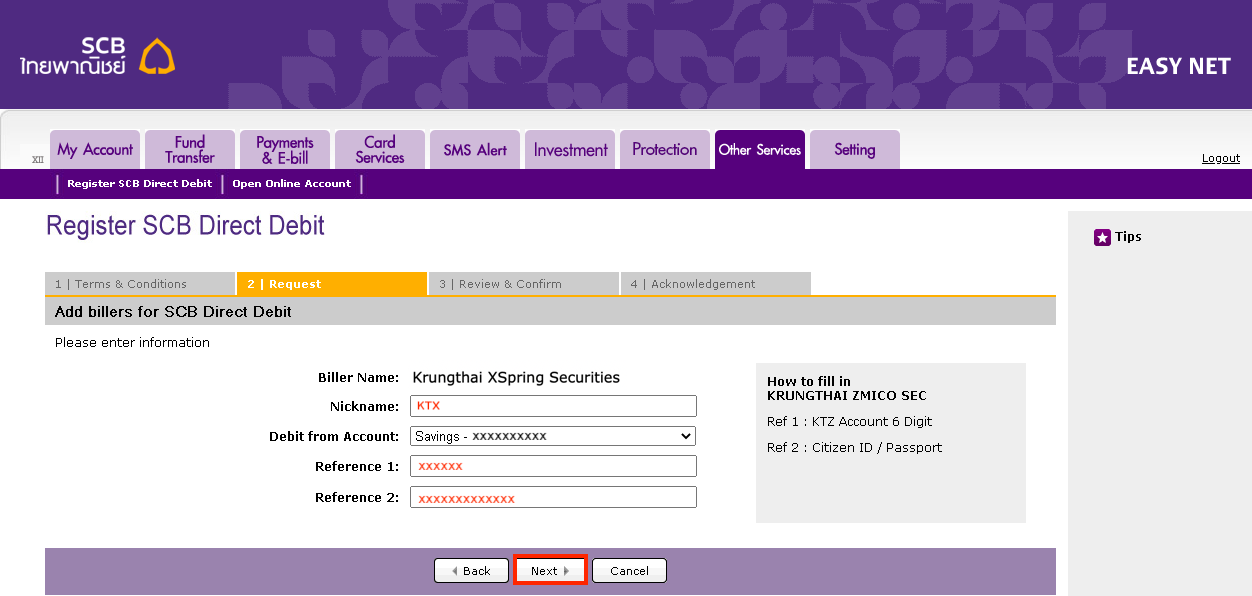This screenshot has width=1252, height=596.
Task: Open Payments & E-bill tab
Action: [285, 150]
